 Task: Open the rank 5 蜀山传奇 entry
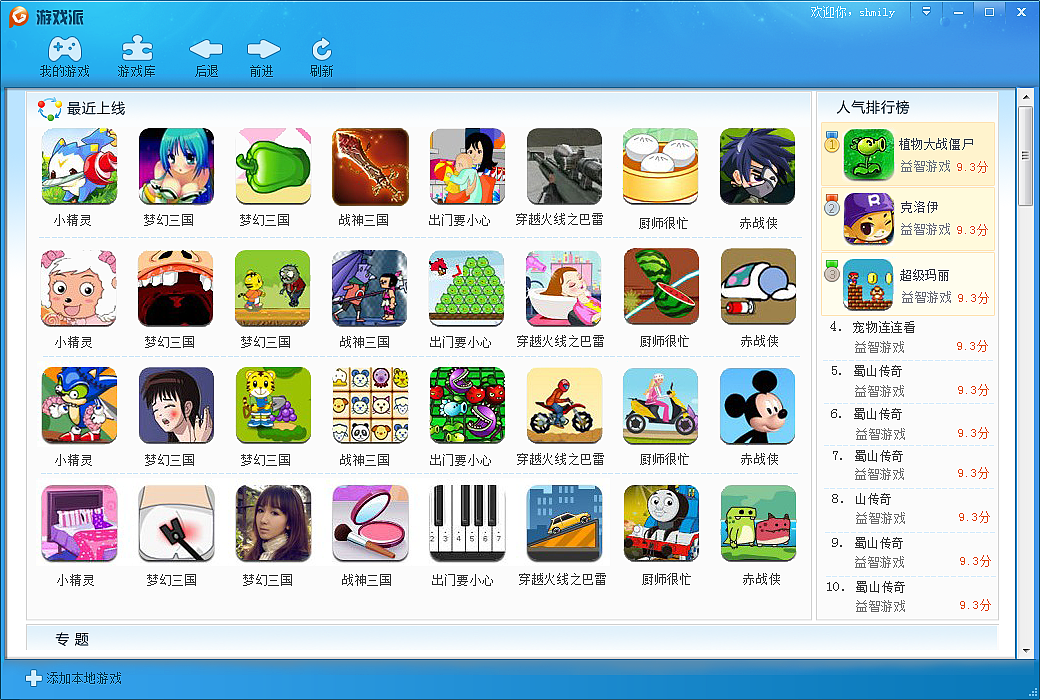point(908,381)
